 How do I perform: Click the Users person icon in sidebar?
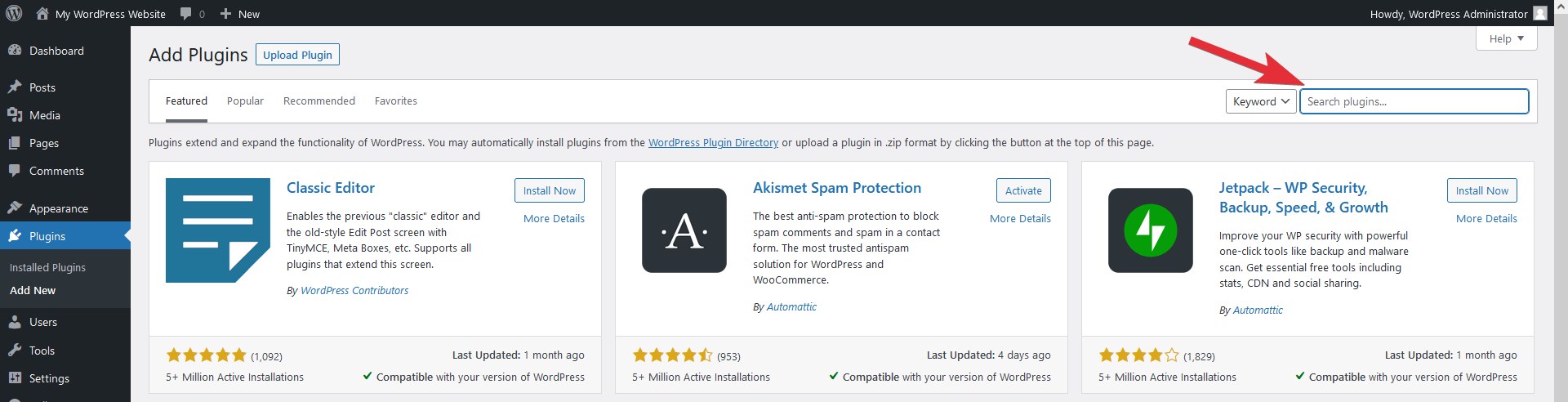point(15,322)
